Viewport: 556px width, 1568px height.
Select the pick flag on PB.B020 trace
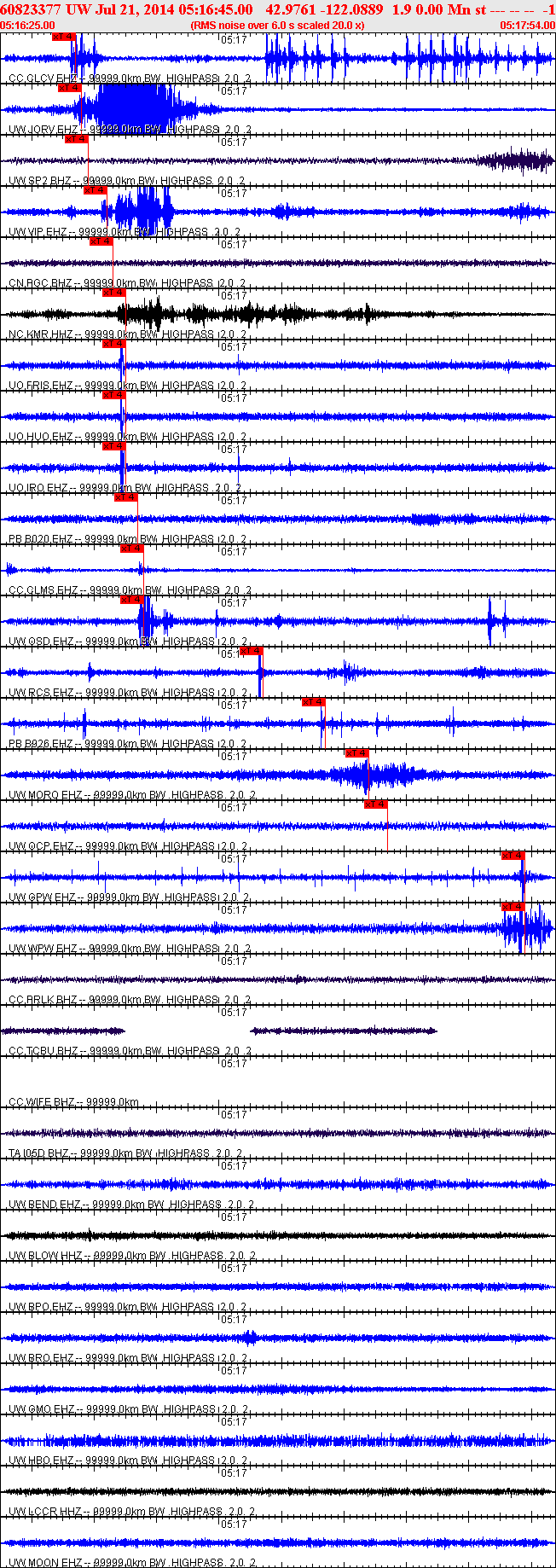point(125,497)
